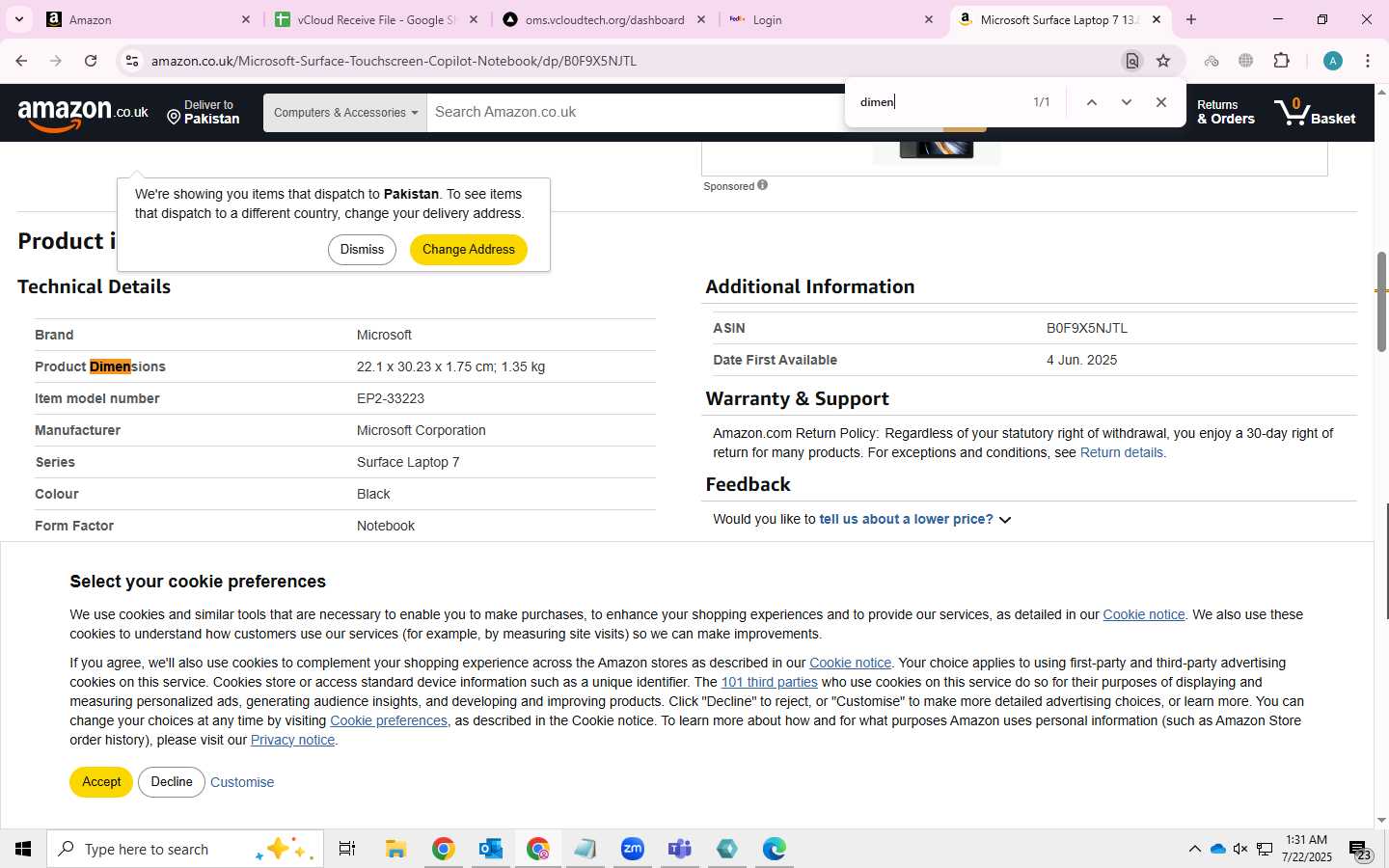
Task: Decline cookie preferences
Action: [x=172, y=782]
